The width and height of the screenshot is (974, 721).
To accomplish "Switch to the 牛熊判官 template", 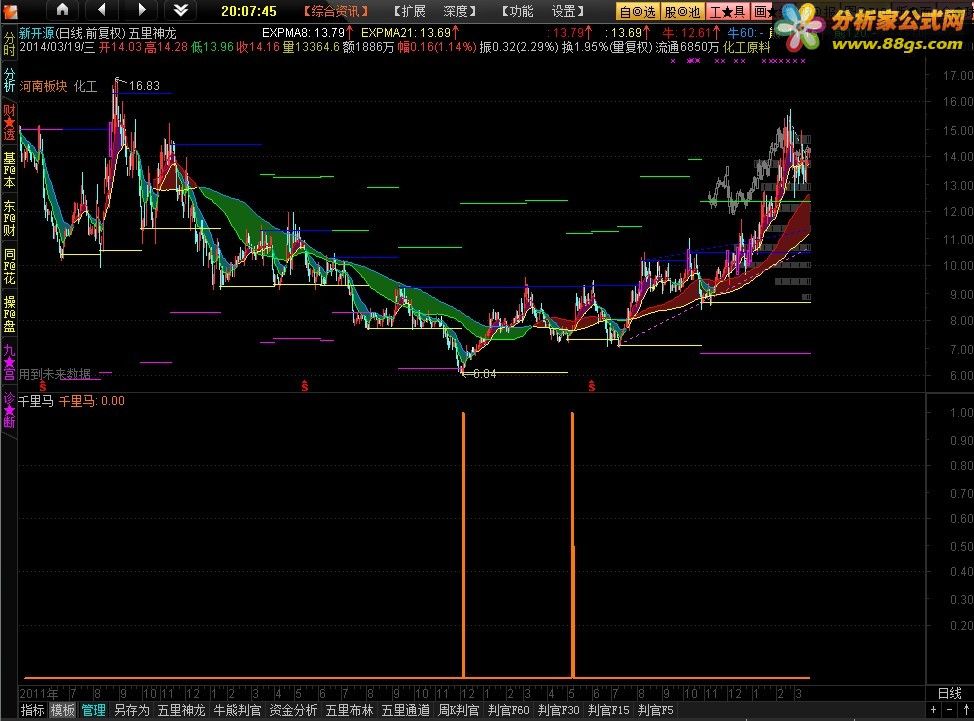I will point(237,710).
